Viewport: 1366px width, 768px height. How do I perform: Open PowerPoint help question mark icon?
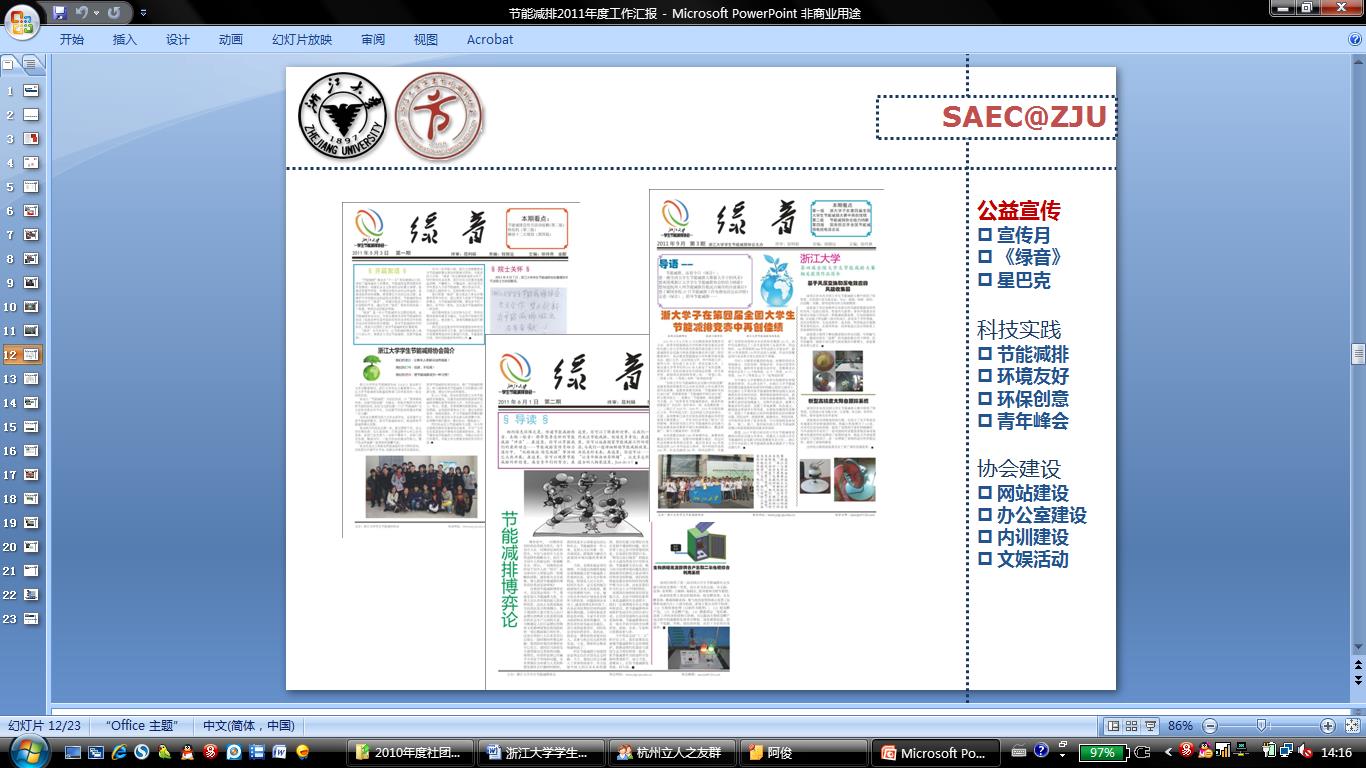click(1355, 39)
